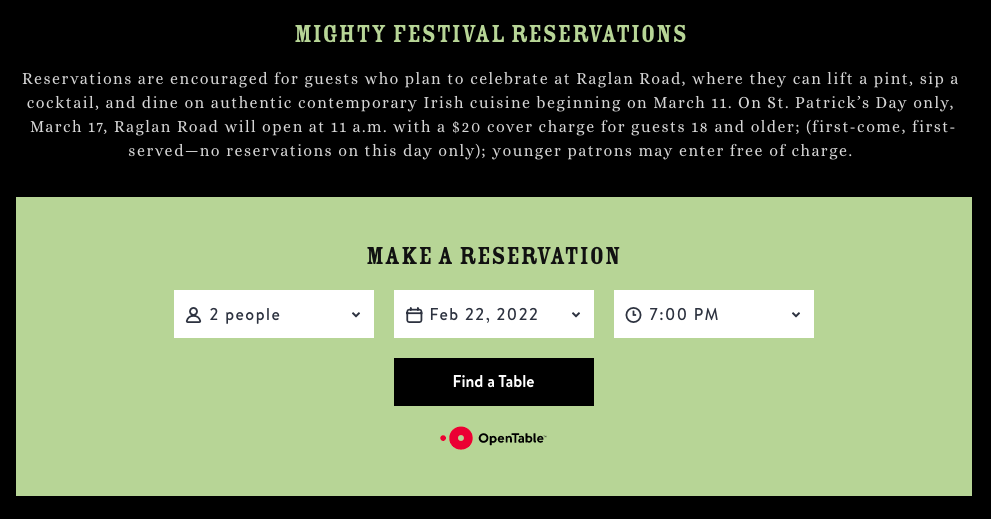Click the Make a Reservation heading
The width and height of the screenshot is (991, 519).
(x=494, y=256)
